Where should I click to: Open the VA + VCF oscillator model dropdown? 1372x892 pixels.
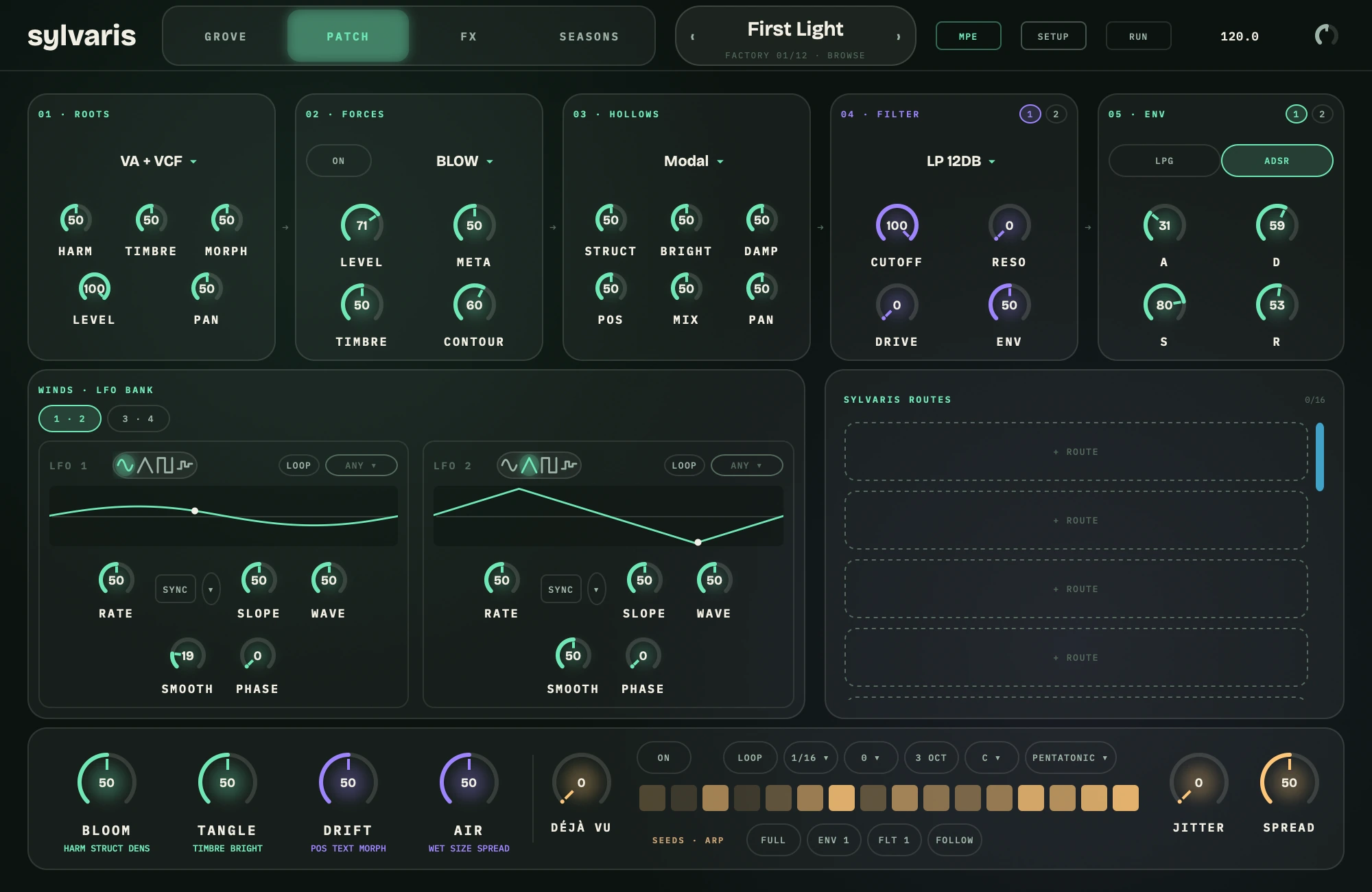click(x=158, y=161)
